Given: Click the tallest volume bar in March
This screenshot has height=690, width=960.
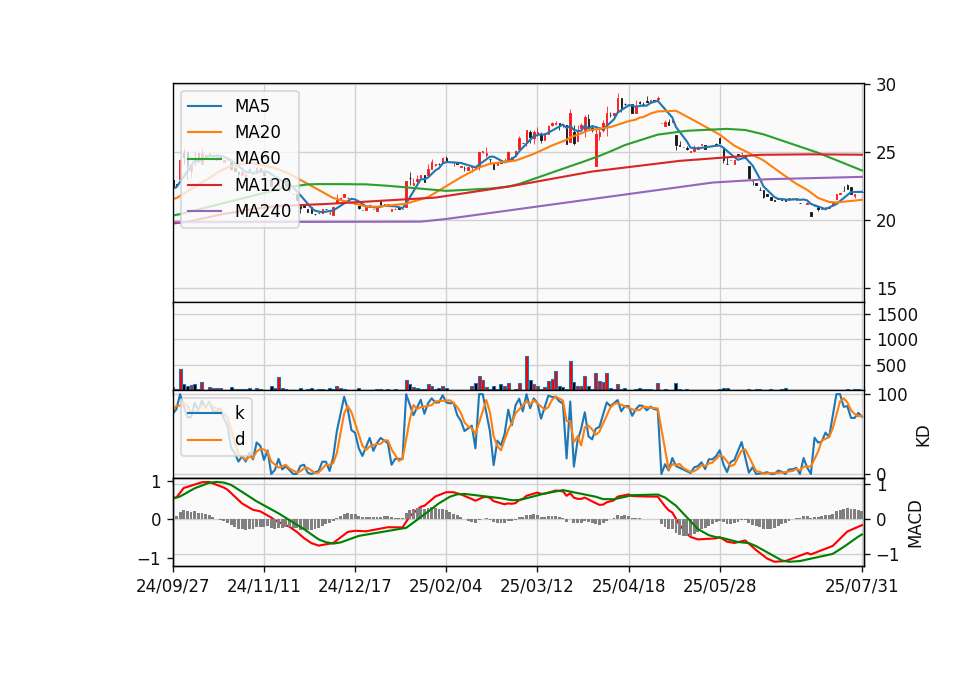Looking at the screenshot, I should (x=527, y=373).
